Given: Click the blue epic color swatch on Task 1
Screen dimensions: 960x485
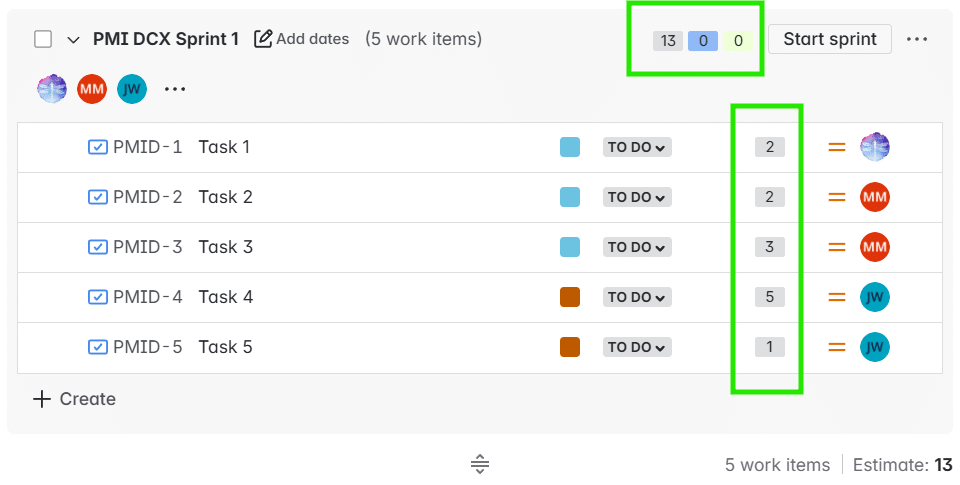Looking at the screenshot, I should click(x=570, y=147).
